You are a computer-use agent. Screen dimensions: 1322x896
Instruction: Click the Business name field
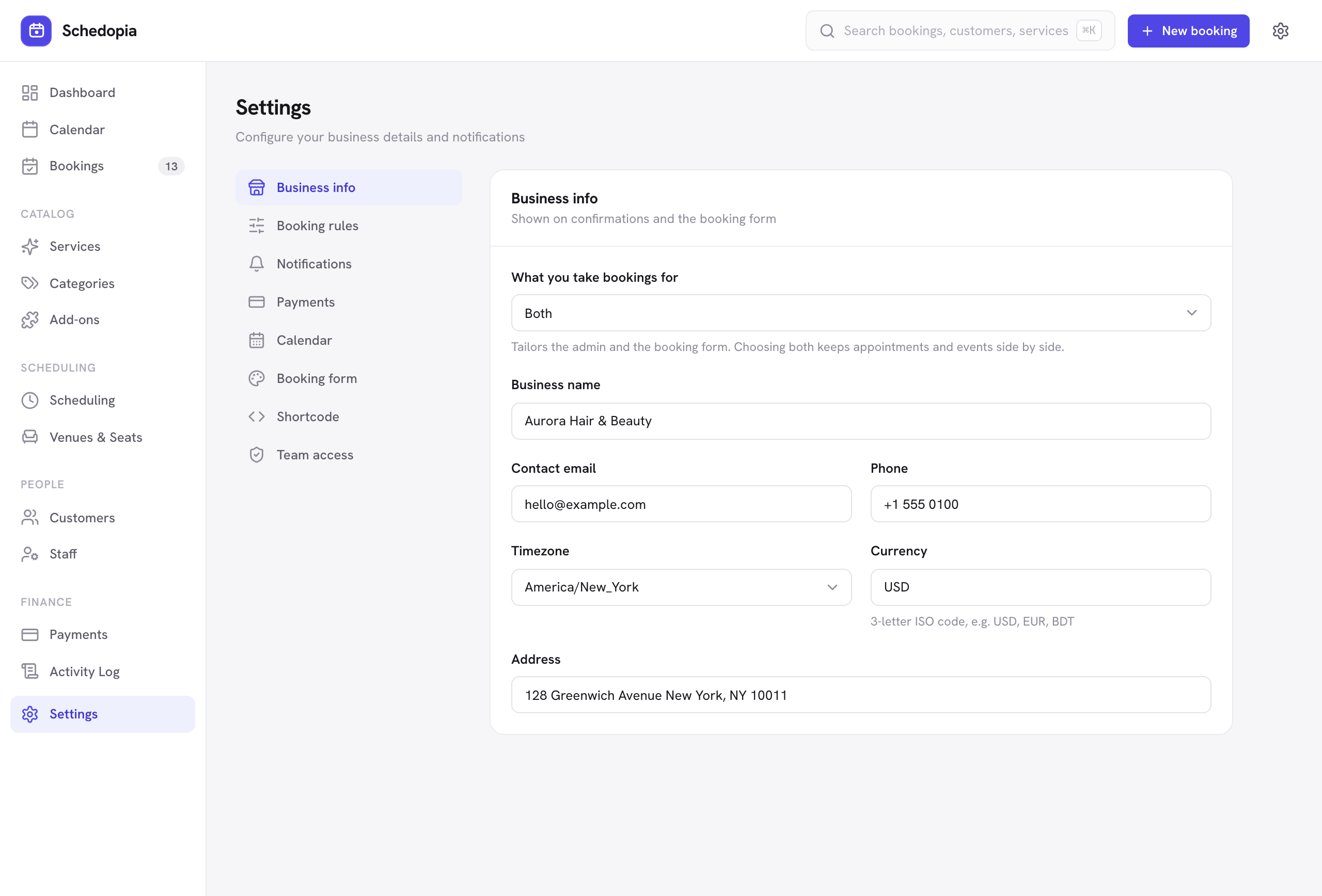[861, 421]
